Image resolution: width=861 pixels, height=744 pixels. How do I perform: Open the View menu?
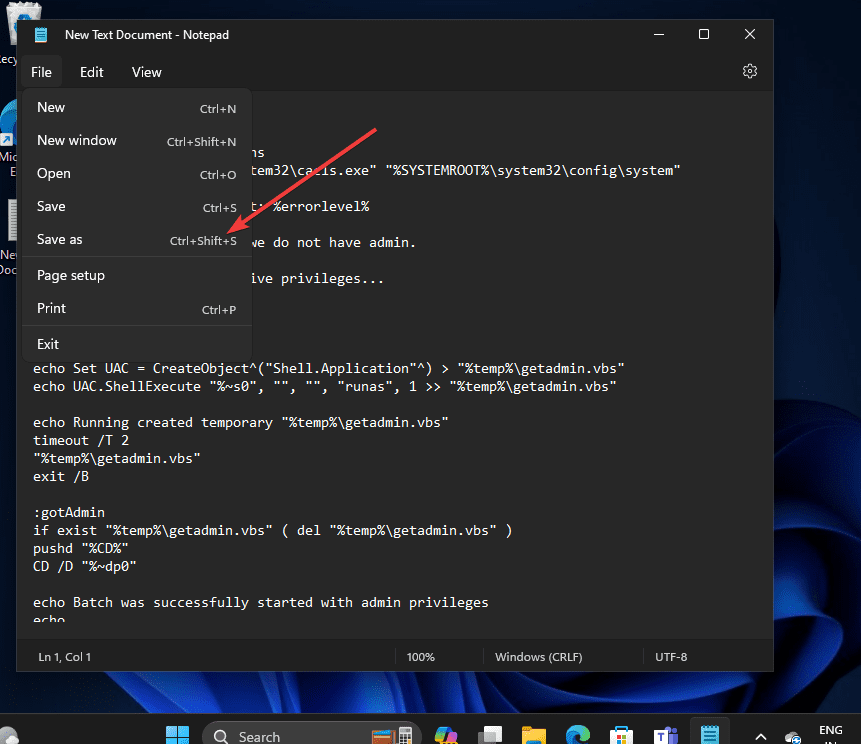tap(147, 72)
